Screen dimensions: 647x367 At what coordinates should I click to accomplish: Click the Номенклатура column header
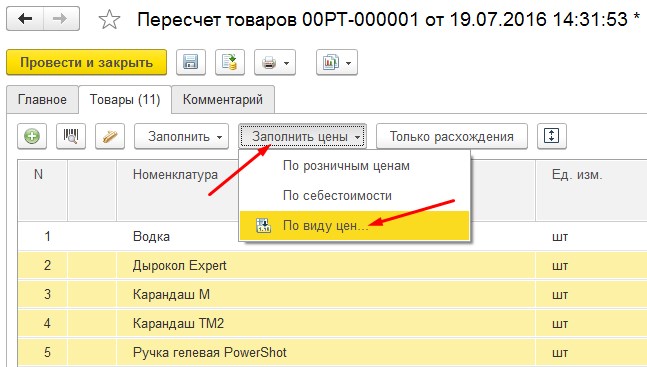[177, 190]
